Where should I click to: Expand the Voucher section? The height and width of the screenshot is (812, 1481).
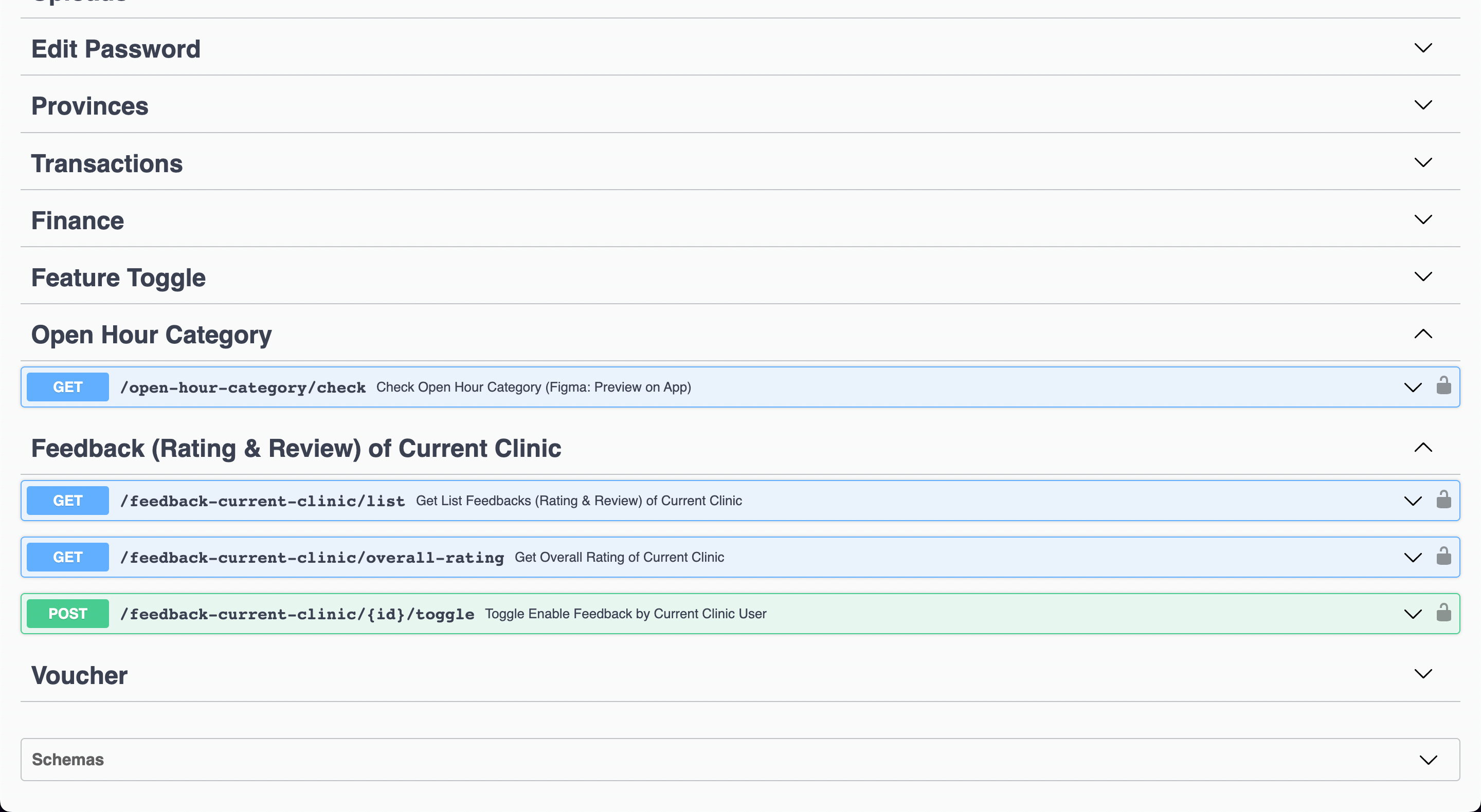(1423, 674)
